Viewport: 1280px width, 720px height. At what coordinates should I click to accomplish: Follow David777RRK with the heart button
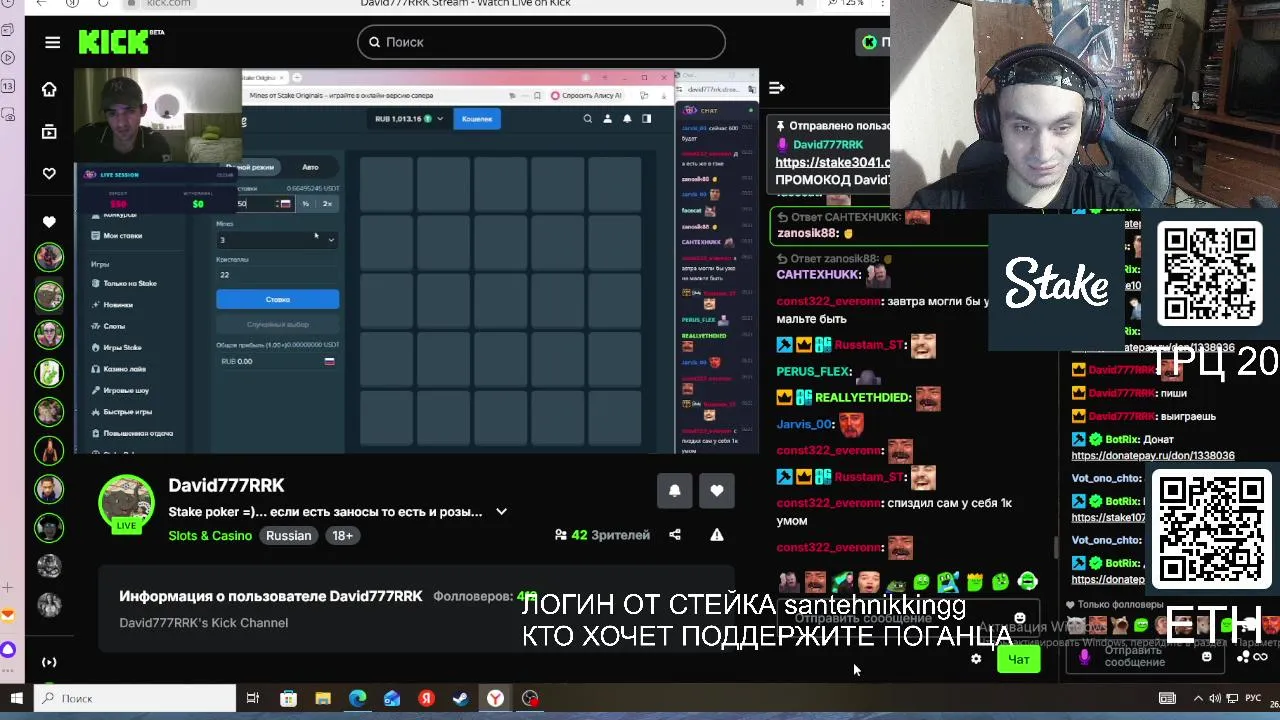coord(717,490)
